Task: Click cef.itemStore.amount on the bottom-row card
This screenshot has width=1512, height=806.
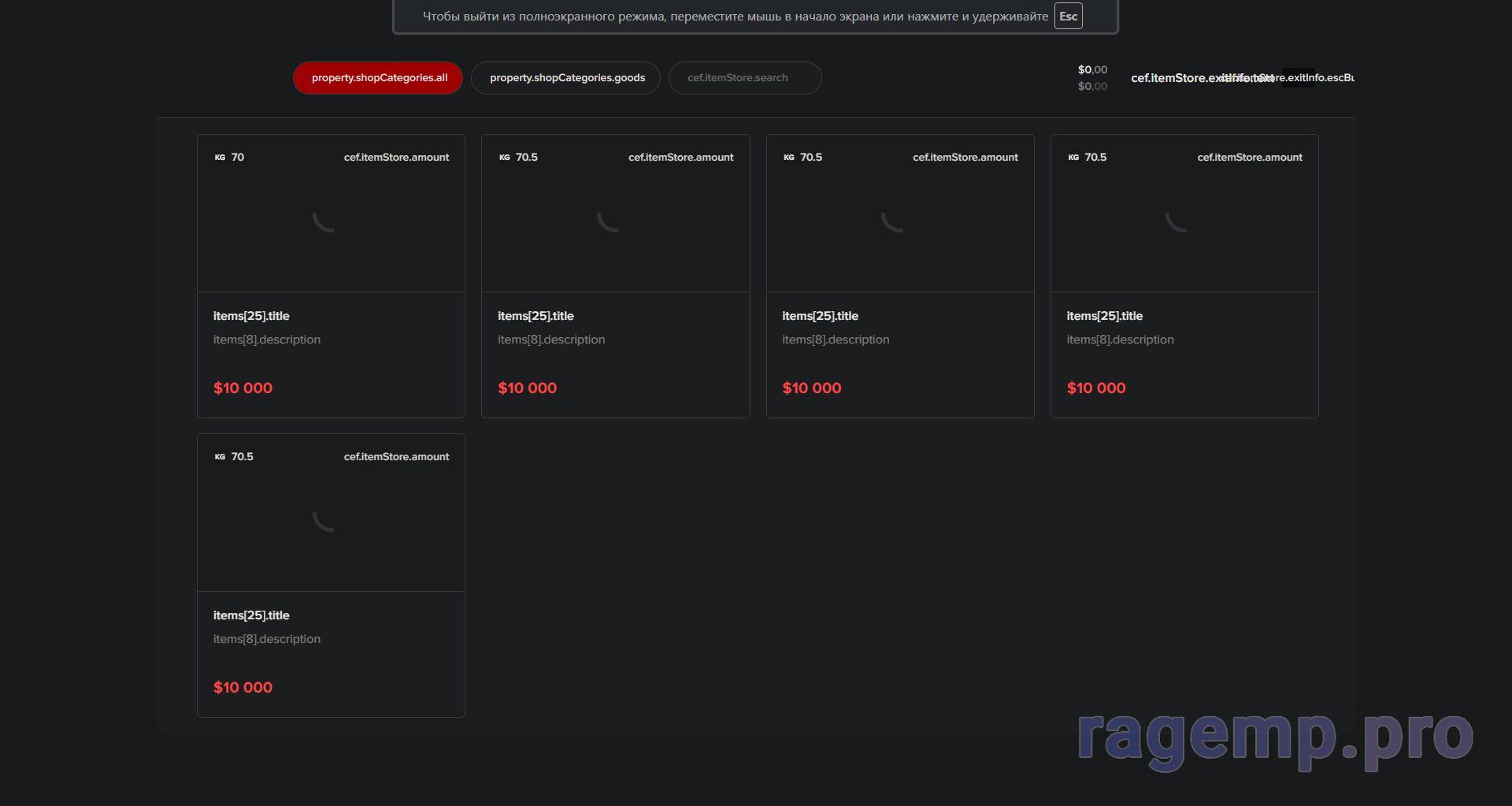Action: [x=396, y=456]
